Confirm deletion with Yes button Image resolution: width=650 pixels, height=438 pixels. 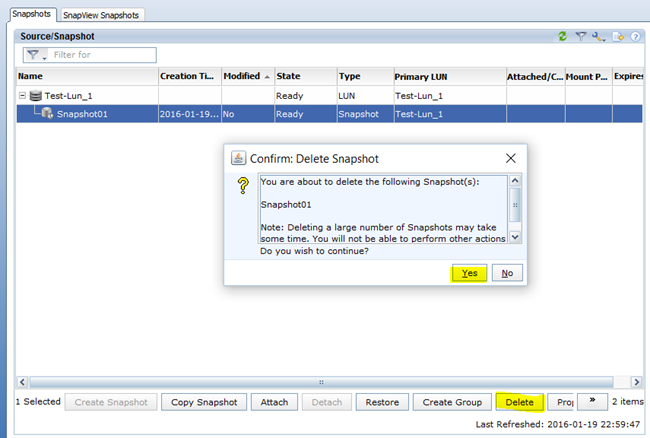[x=469, y=273]
